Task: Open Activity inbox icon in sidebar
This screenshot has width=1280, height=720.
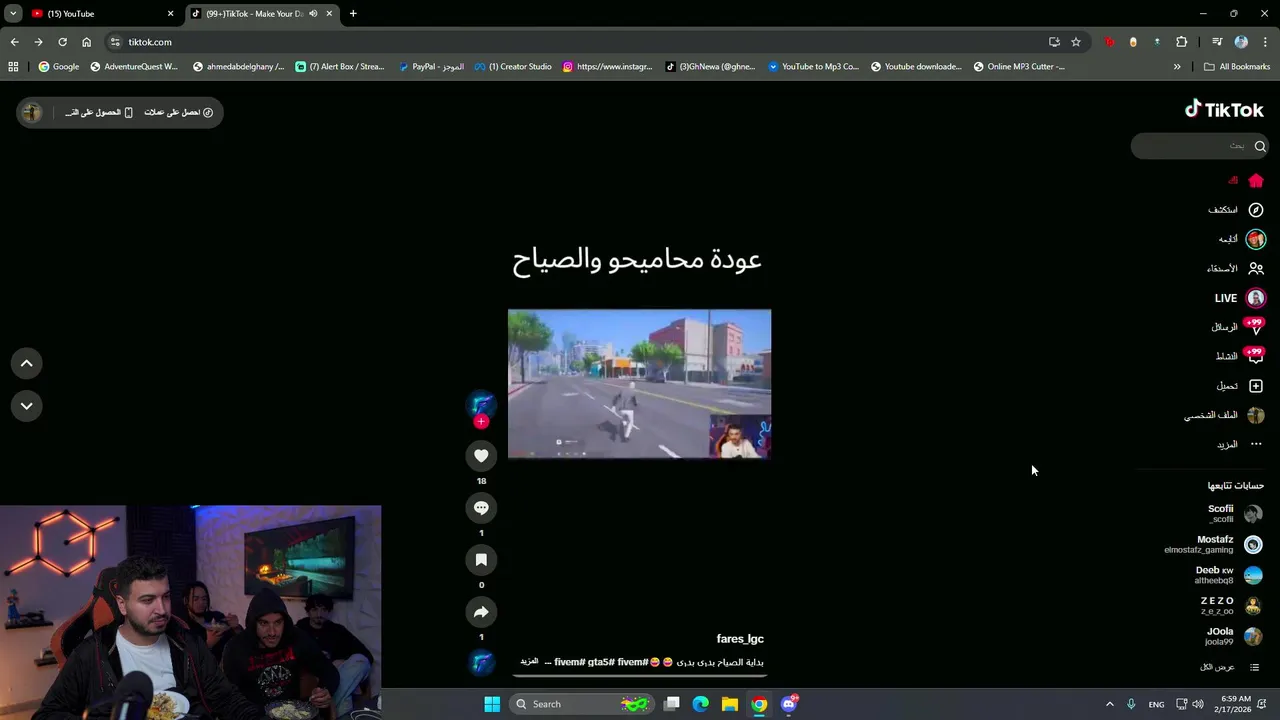Action: [x=1254, y=356]
